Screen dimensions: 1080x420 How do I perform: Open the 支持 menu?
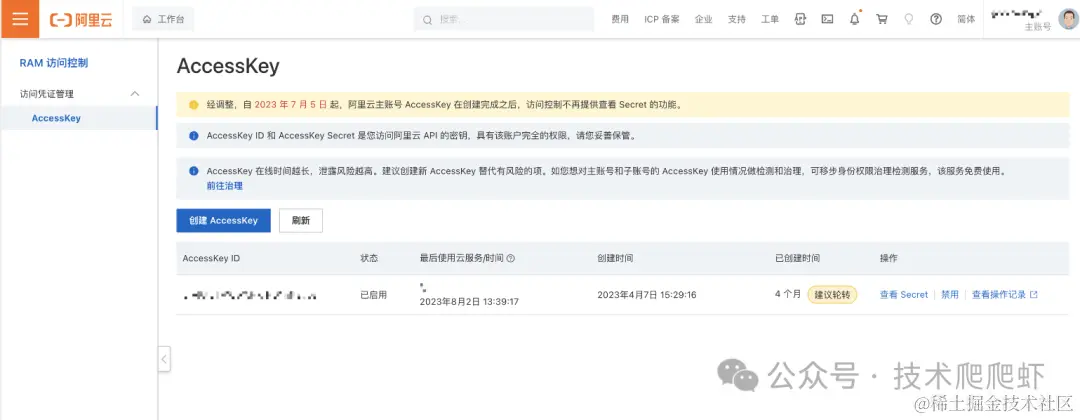(x=736, y=19)
